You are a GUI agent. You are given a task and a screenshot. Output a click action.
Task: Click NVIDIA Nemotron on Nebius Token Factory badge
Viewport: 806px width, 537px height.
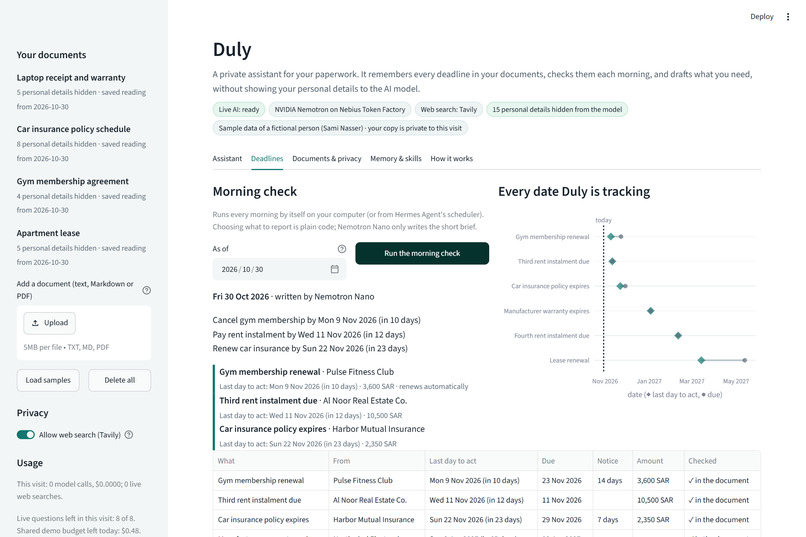339,109
